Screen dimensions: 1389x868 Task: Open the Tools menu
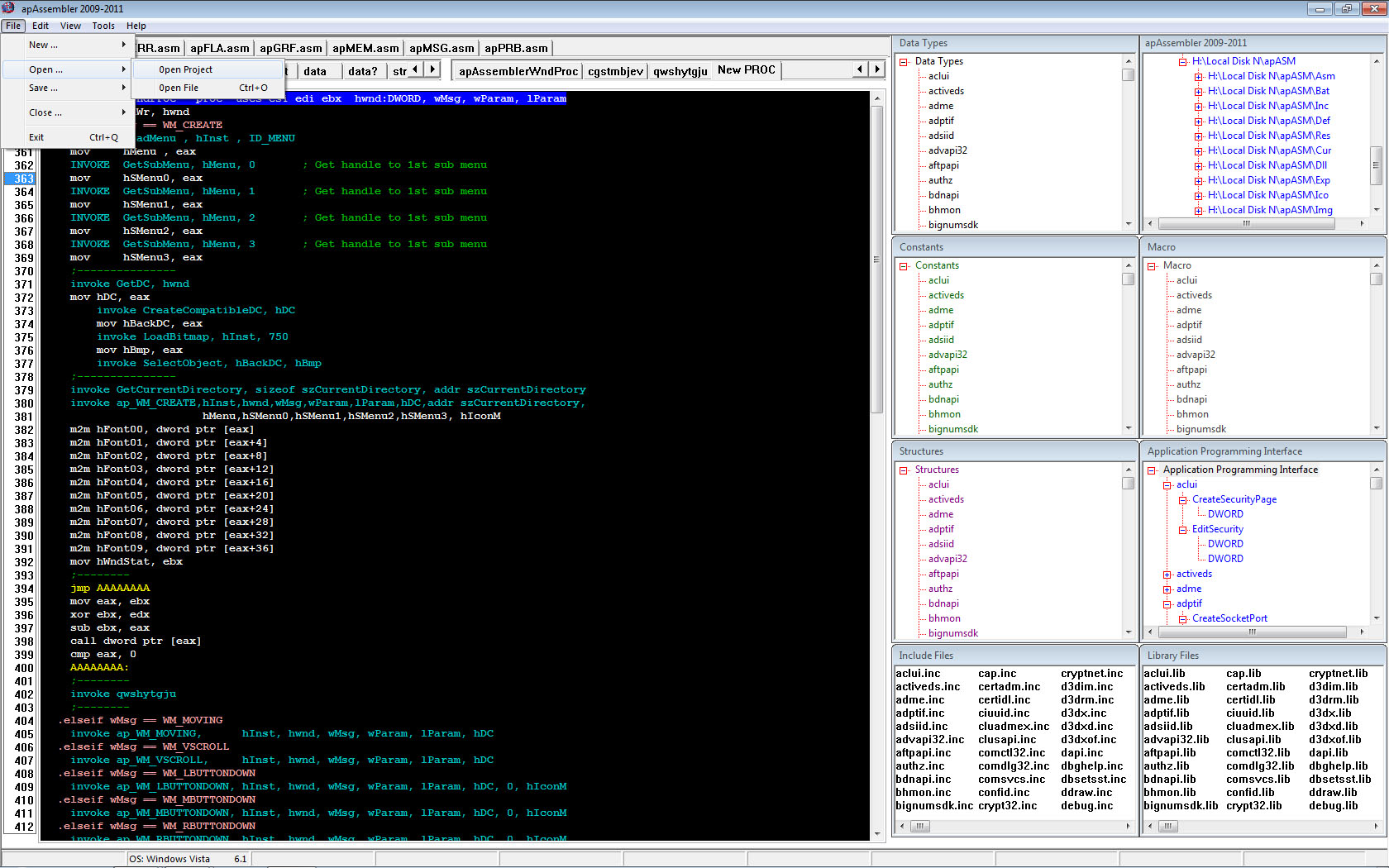coord(103,26)
